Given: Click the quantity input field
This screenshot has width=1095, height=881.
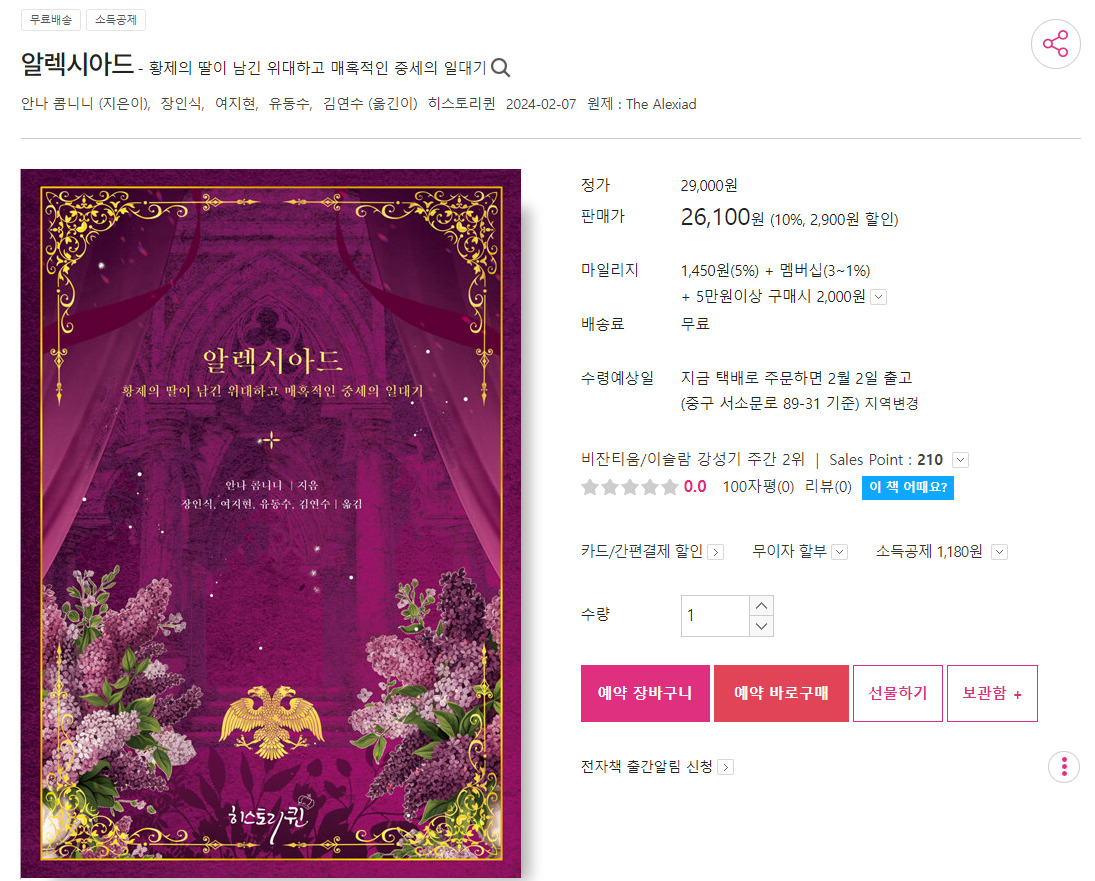Looking at the screenshot, I should pos(715,616).
